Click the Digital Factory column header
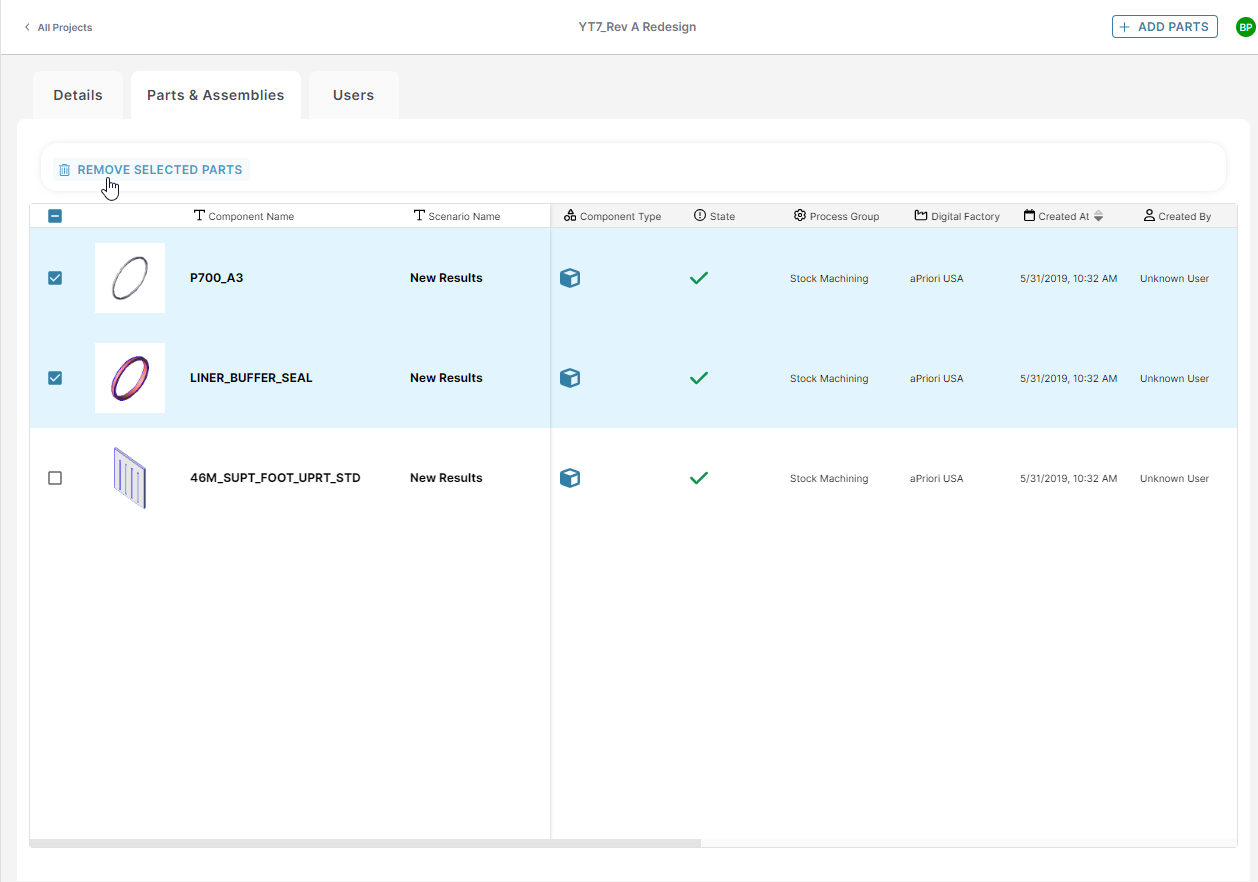Image resolution: width=1258 pixels, height=882 pixels. pos(957,216)
